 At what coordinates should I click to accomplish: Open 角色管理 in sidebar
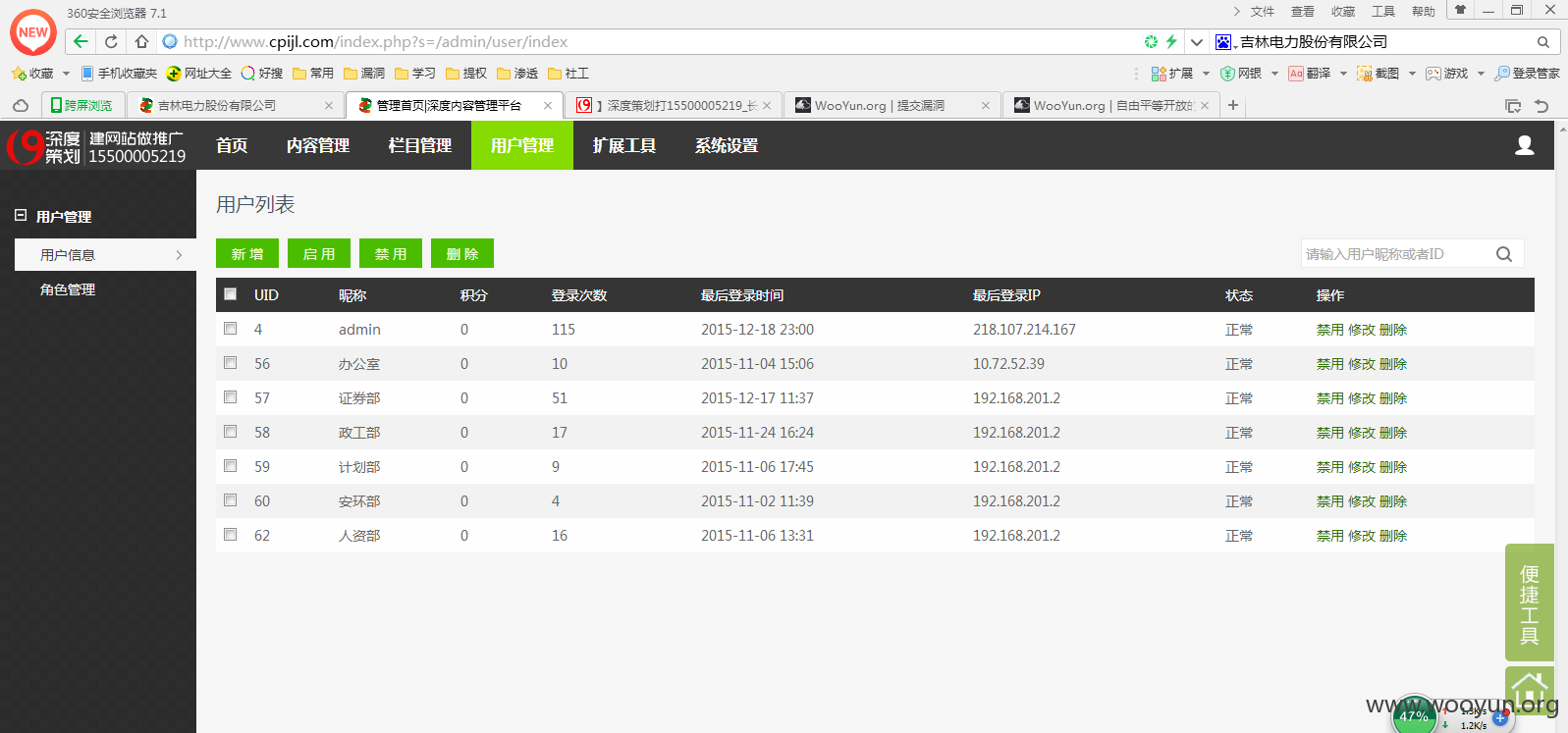(68, 289)
